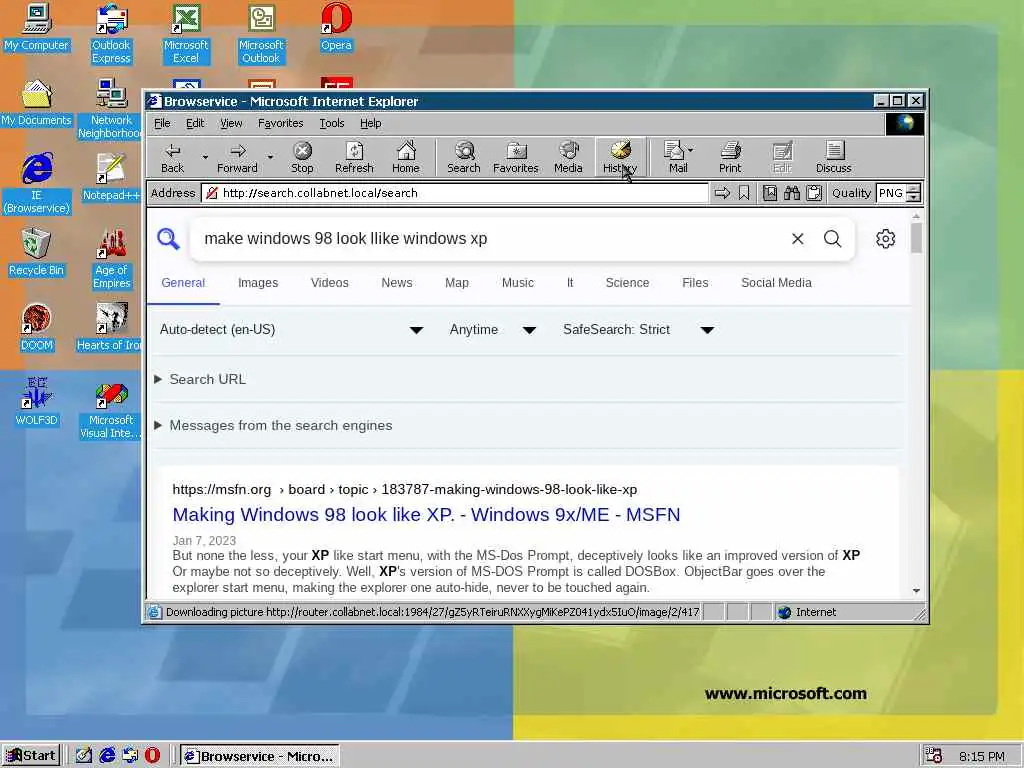Click the taskbar clock showing 8:15 PM

982,756
